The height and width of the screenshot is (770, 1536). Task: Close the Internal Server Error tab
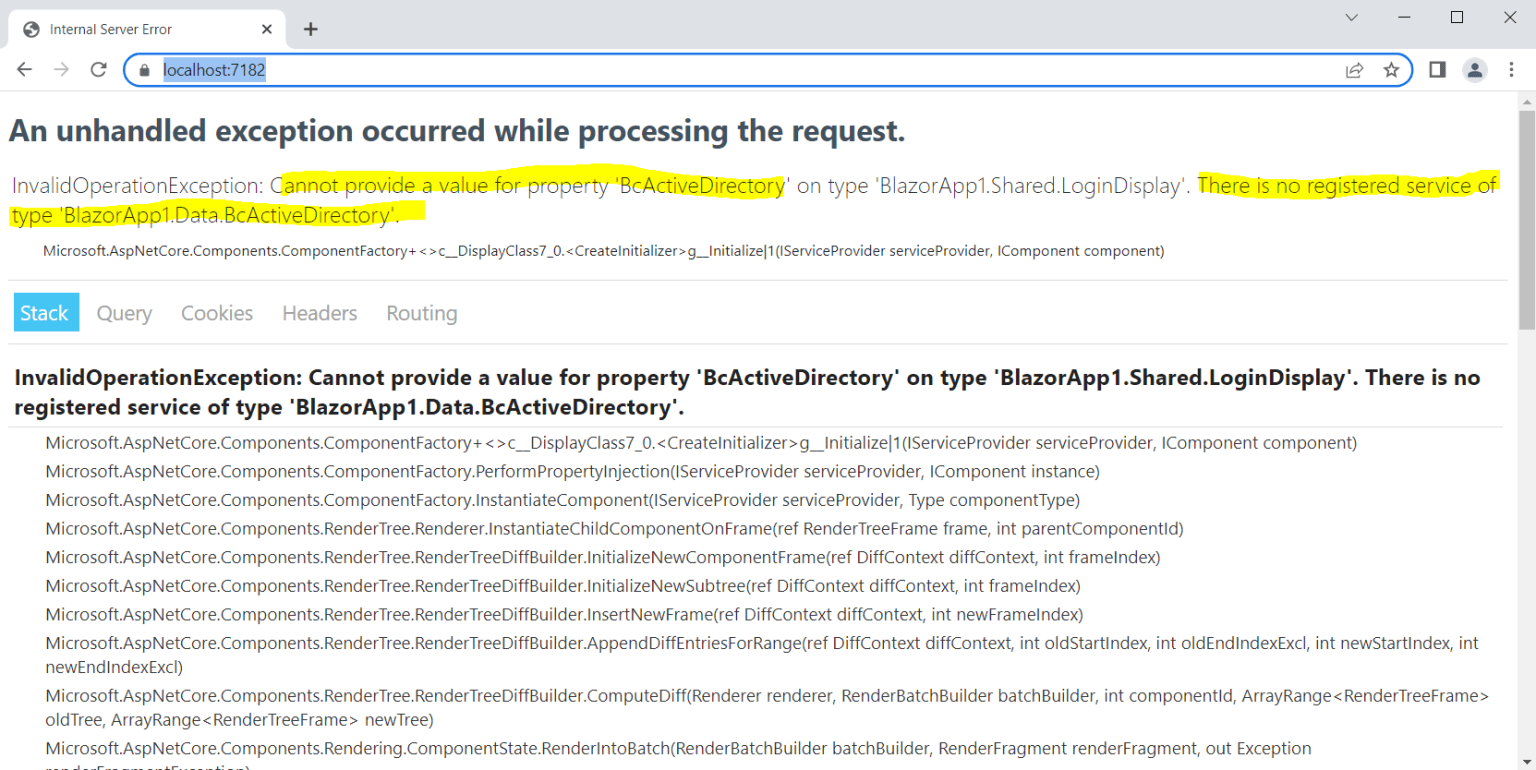pyautogui.click(x=267, y=29)
